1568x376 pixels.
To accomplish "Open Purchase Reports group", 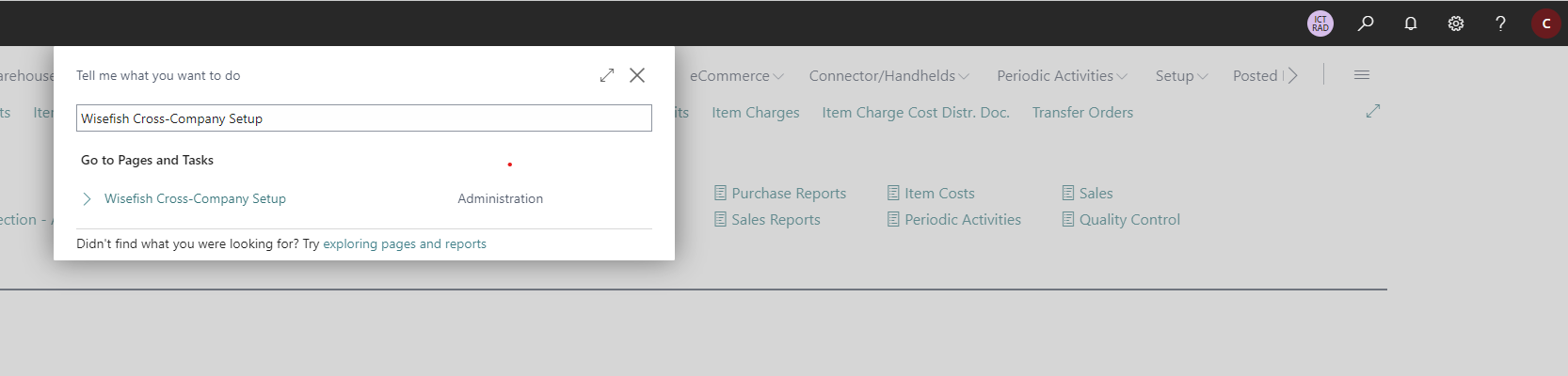I will coord(789,194).
